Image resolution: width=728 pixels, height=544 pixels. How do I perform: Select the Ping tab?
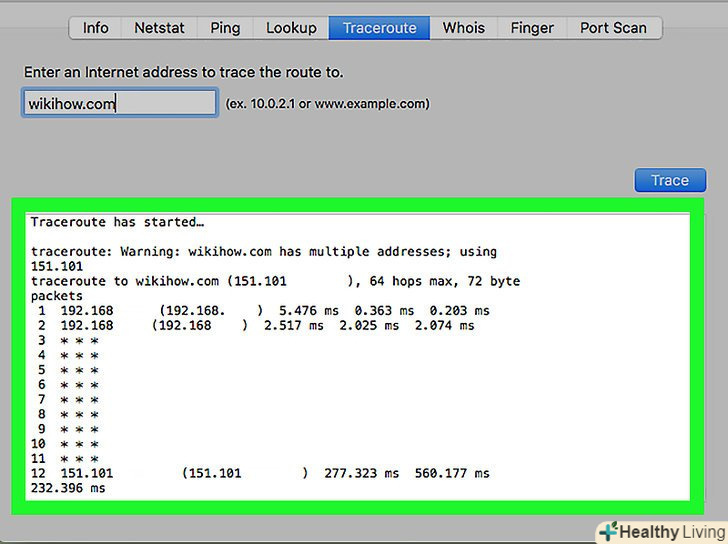(225, 28)
